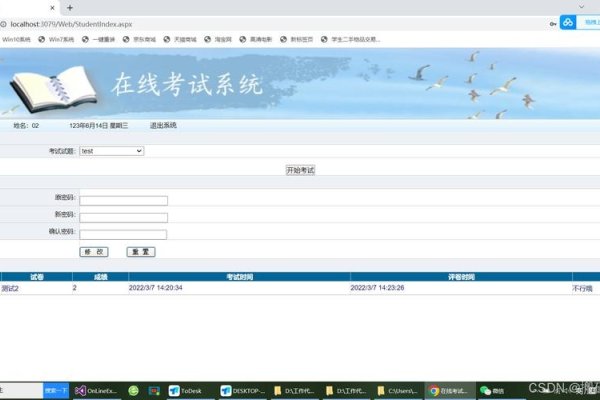600x400 pixels.
Task: View site information icon in address bar
Action: 3,24
